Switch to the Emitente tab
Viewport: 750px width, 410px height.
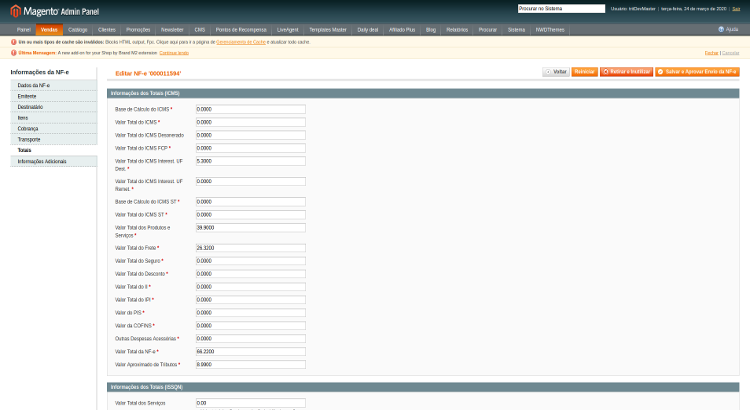[54, 96]
